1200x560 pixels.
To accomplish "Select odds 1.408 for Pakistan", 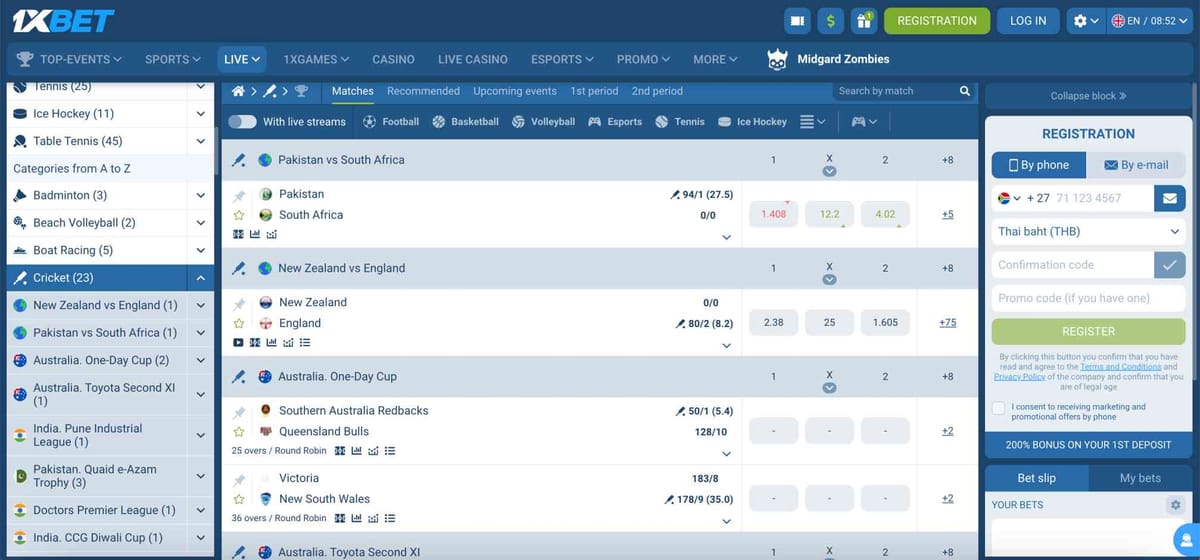I will tap(773, 214).
